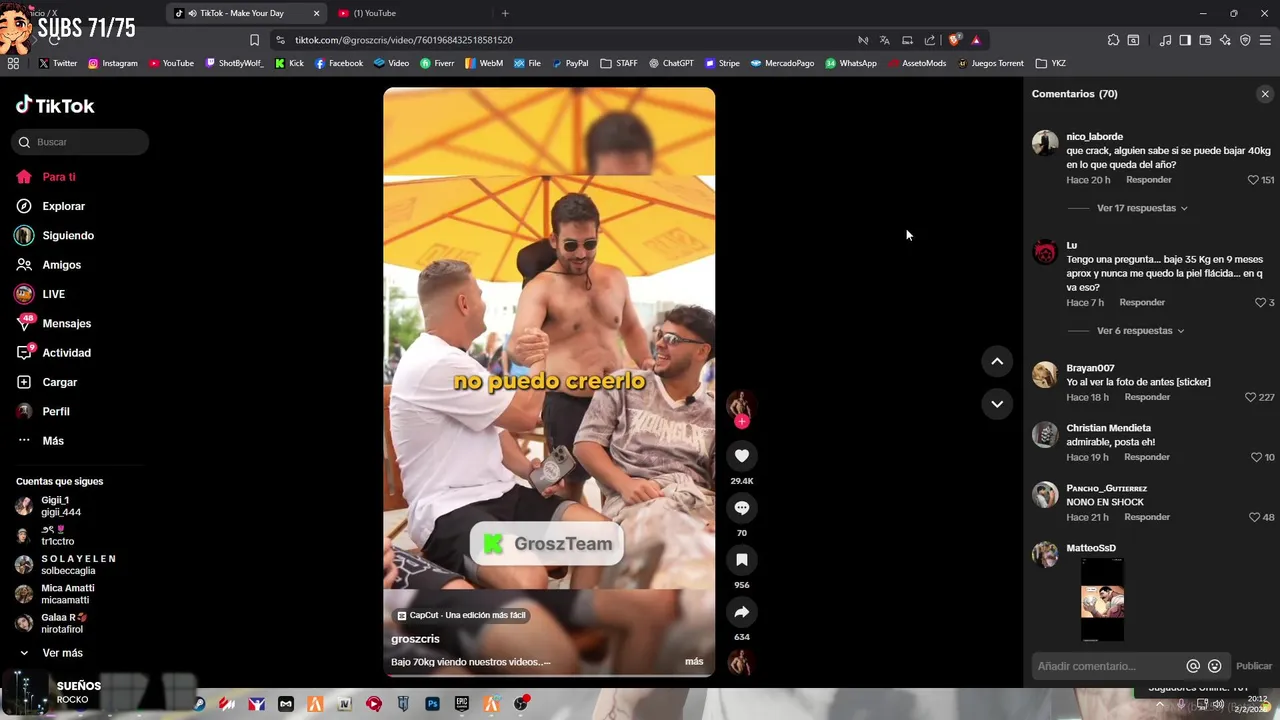Open emoji picker in comment box
The width and height of the screenshot is (1280, 720).
1215,666
